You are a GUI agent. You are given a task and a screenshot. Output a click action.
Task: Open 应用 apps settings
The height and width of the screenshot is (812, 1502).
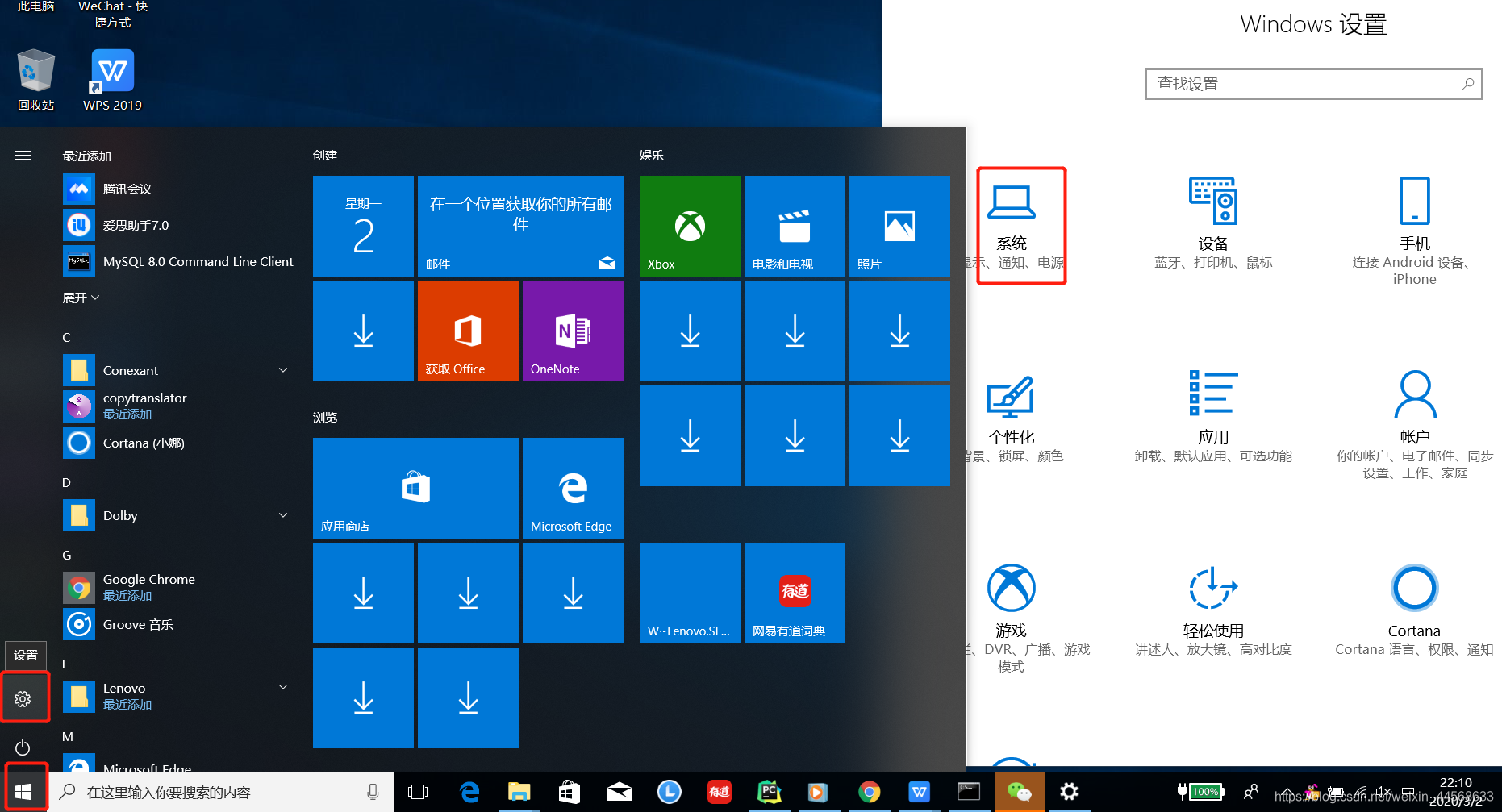(x=1213, y=418)
